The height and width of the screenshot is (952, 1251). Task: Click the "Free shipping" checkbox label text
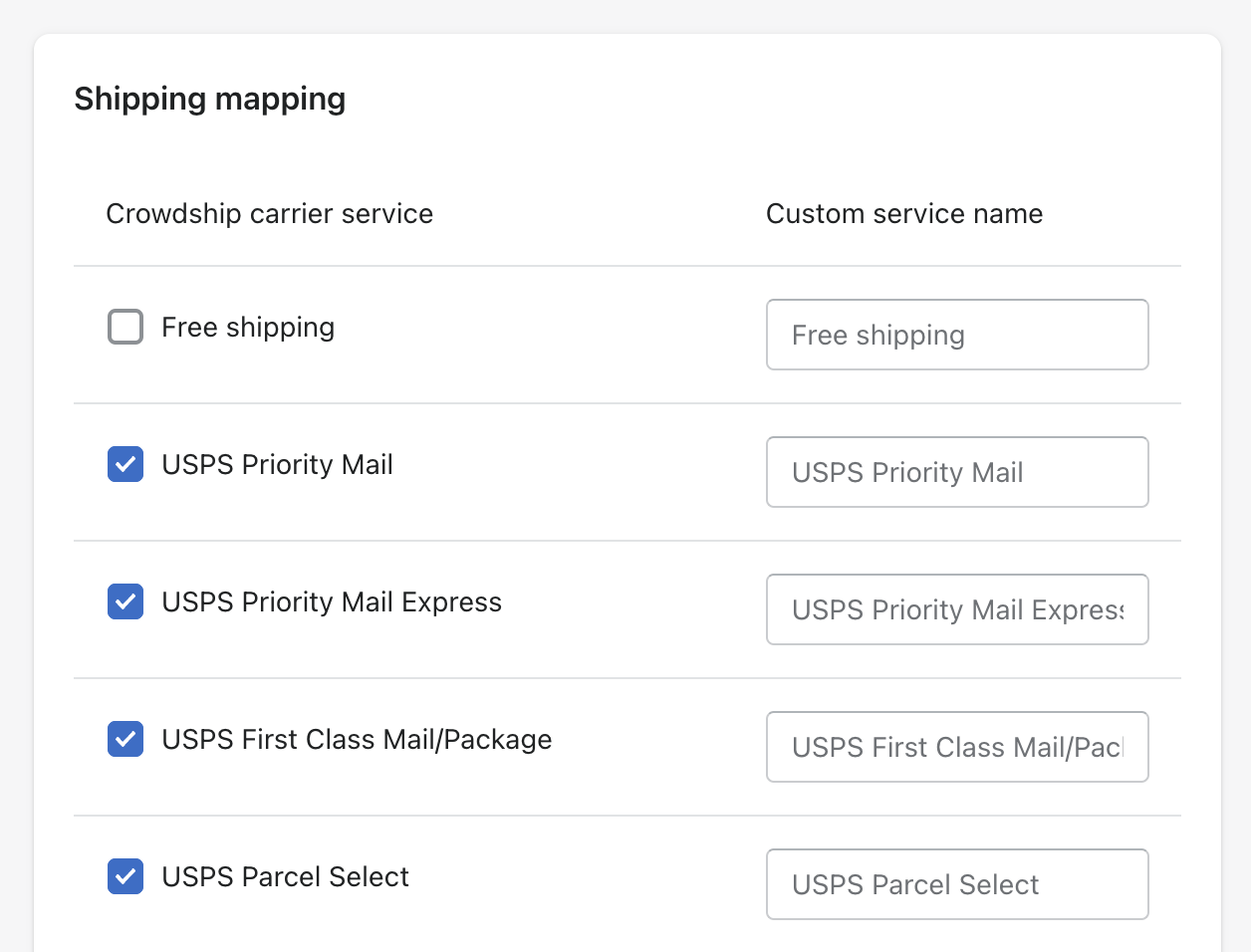pyautogui.click(x=248, y=328)
